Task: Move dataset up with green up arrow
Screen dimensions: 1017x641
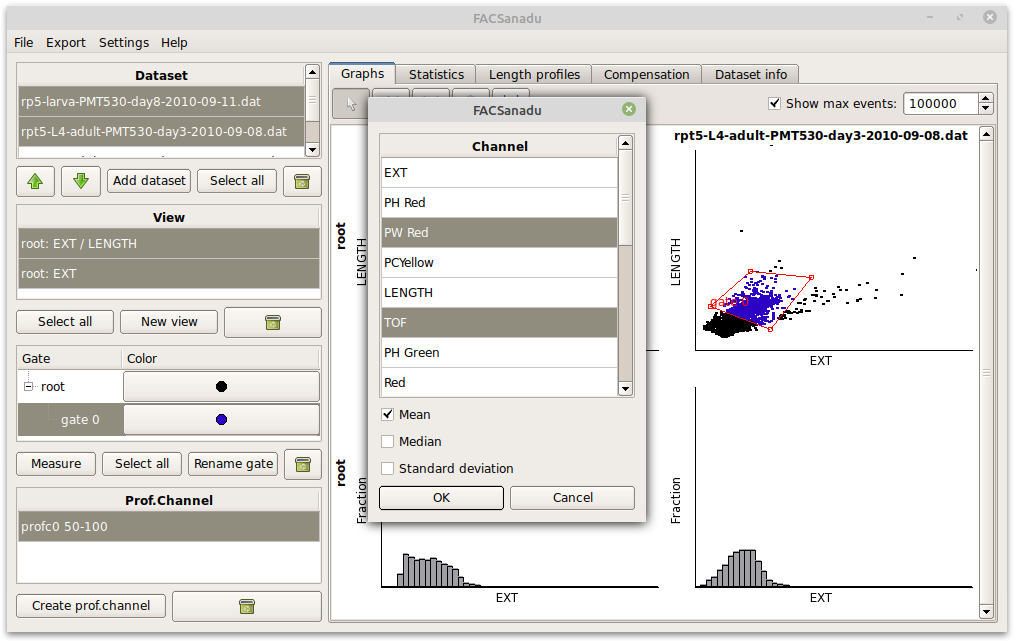Action: [x=35, y=181]
